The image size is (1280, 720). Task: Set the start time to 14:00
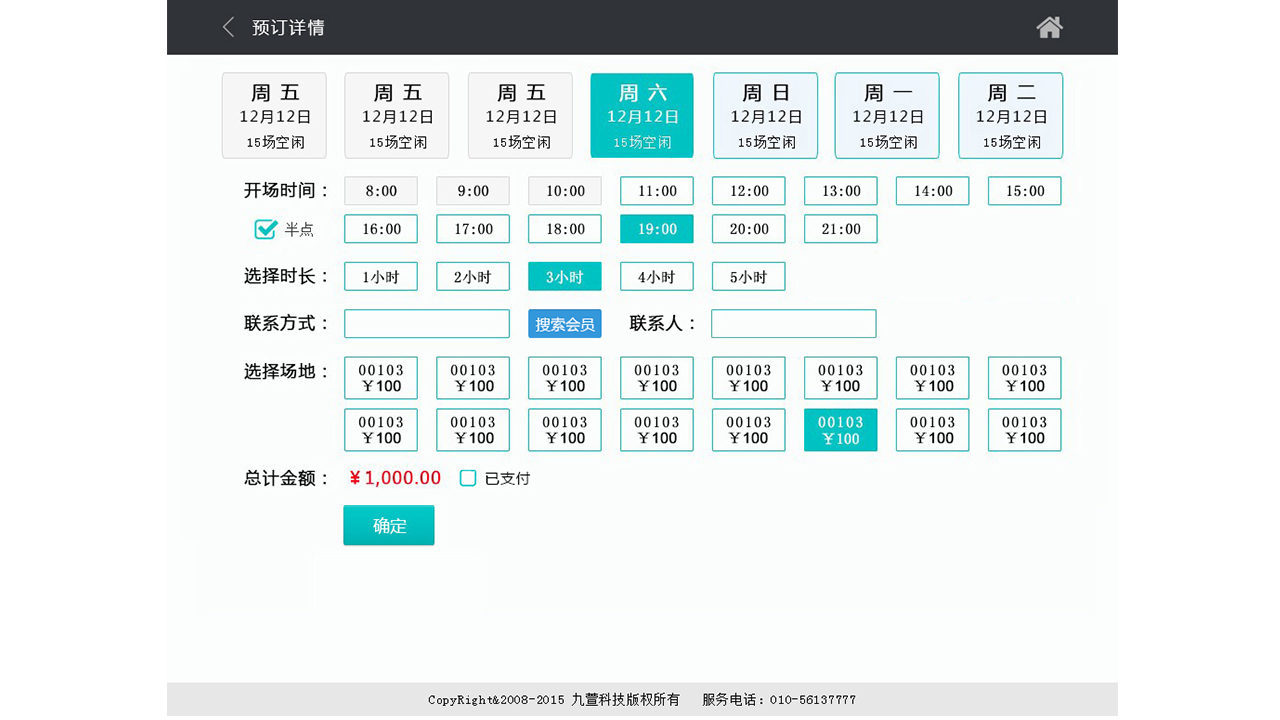[933, 191]
